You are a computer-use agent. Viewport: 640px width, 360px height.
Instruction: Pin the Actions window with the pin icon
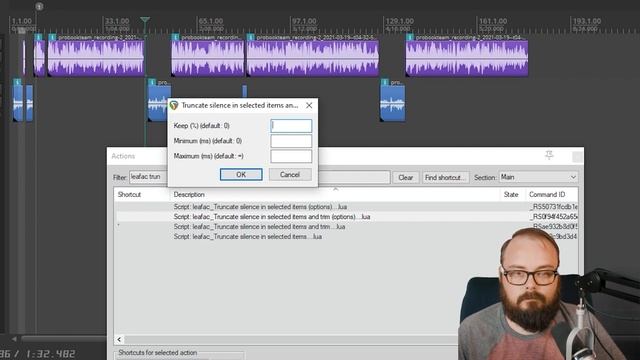[549, 155]
